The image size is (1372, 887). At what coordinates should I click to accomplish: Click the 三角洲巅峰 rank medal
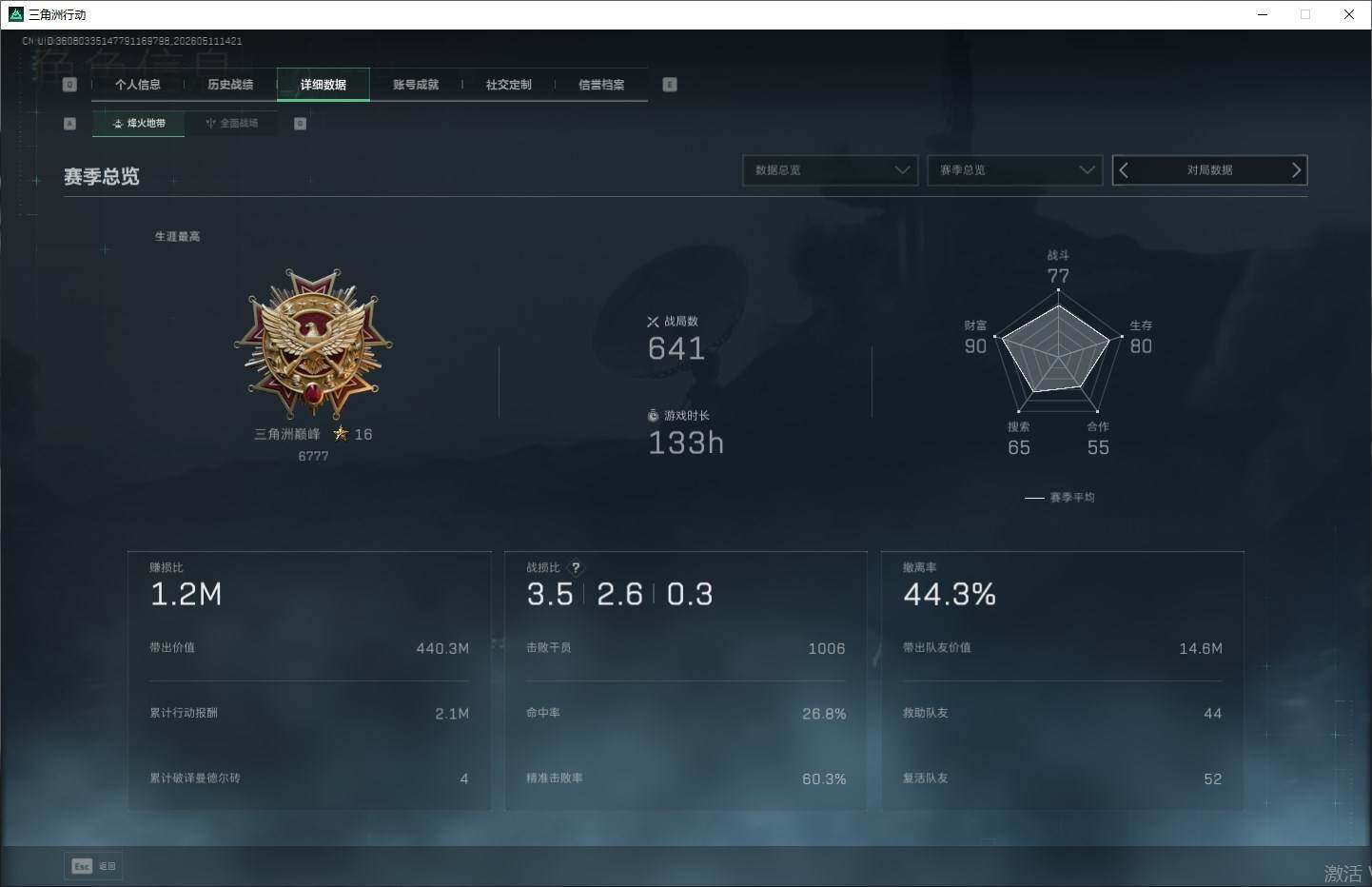tap(313, 344)
